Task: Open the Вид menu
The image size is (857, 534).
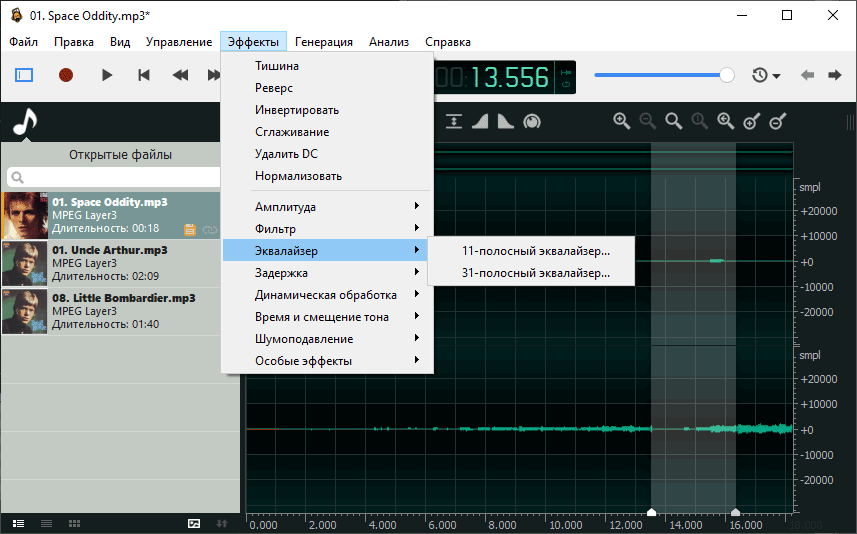Action: click(120, 42)
